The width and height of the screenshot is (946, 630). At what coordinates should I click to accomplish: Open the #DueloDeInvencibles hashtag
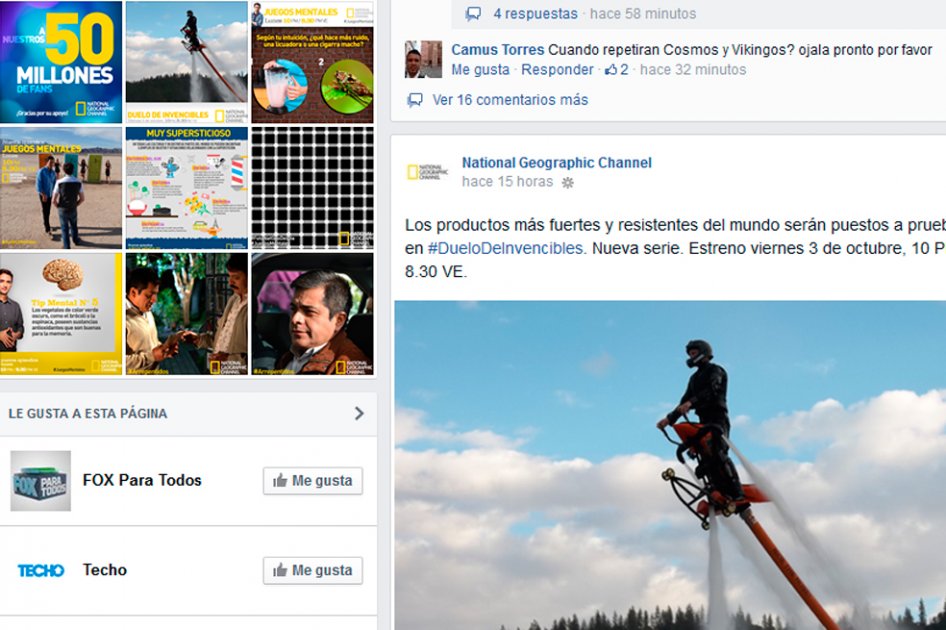[505, 248]
